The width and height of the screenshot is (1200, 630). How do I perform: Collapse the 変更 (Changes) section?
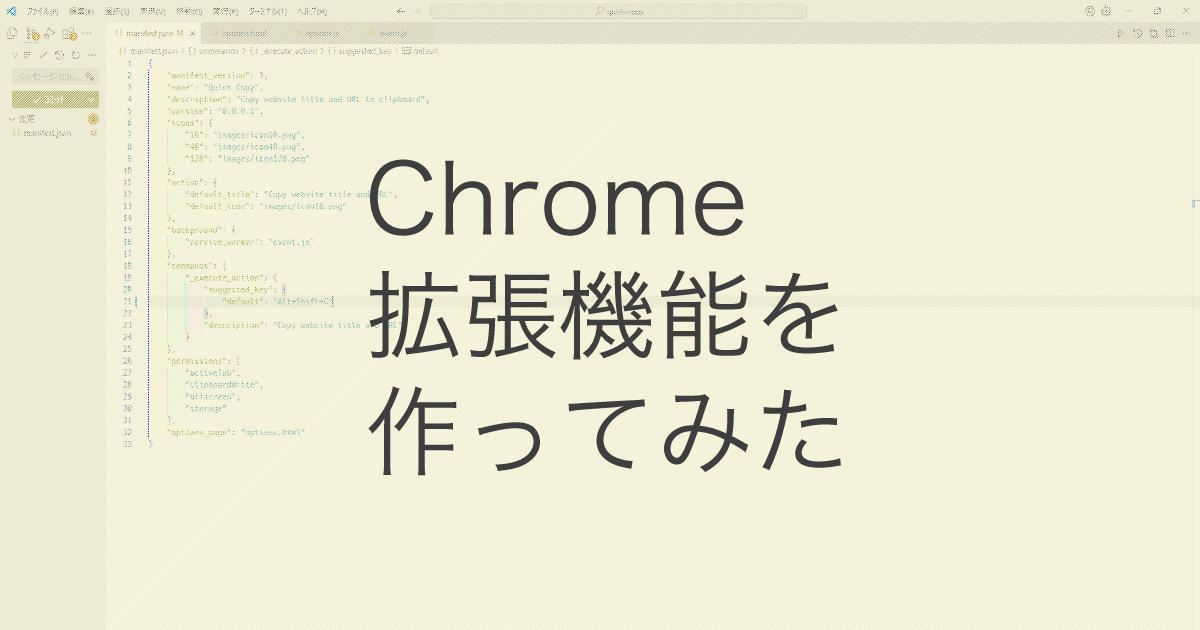click(12, 119)
